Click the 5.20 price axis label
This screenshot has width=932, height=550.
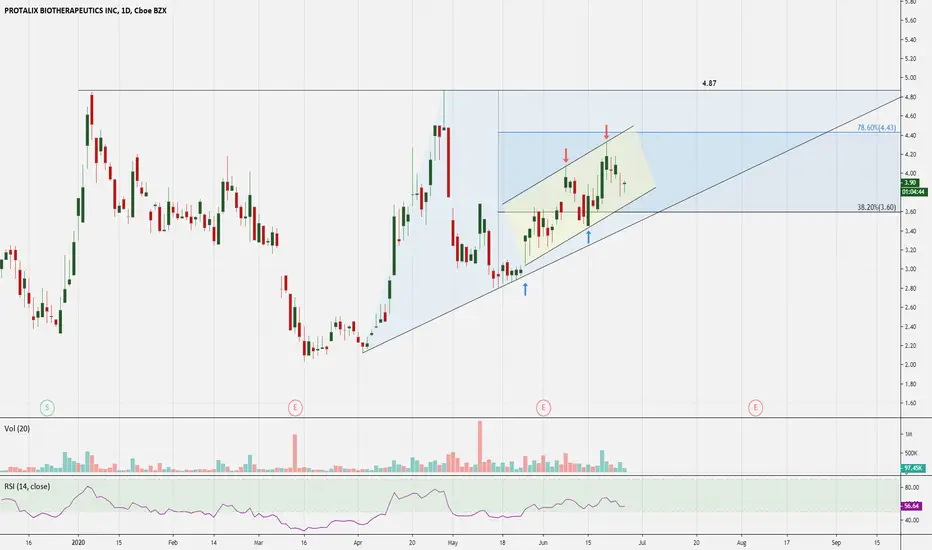[x=909, y=59]
